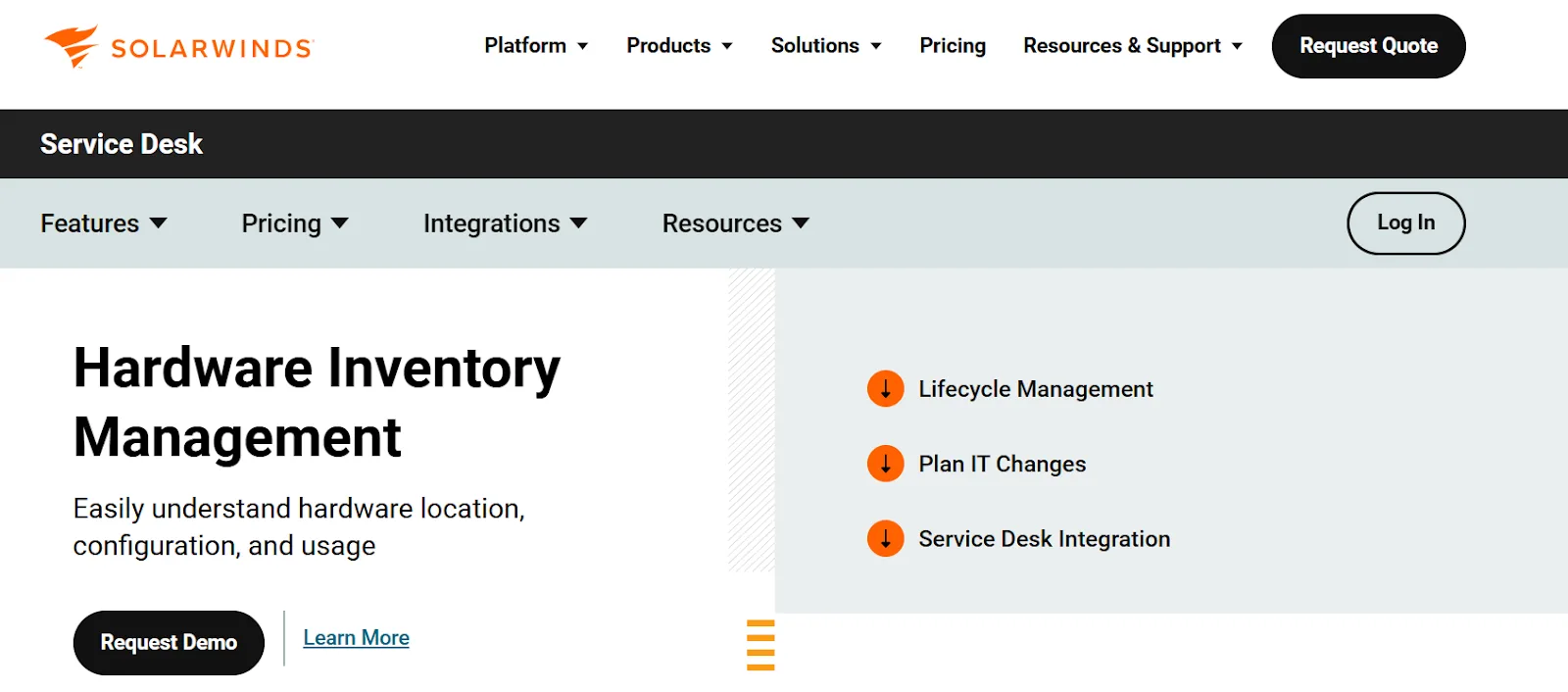The height and width of the screenshot is (692, 1568).
Task: Go to the Pricing page in top navigation
Action: click(953, 46)
